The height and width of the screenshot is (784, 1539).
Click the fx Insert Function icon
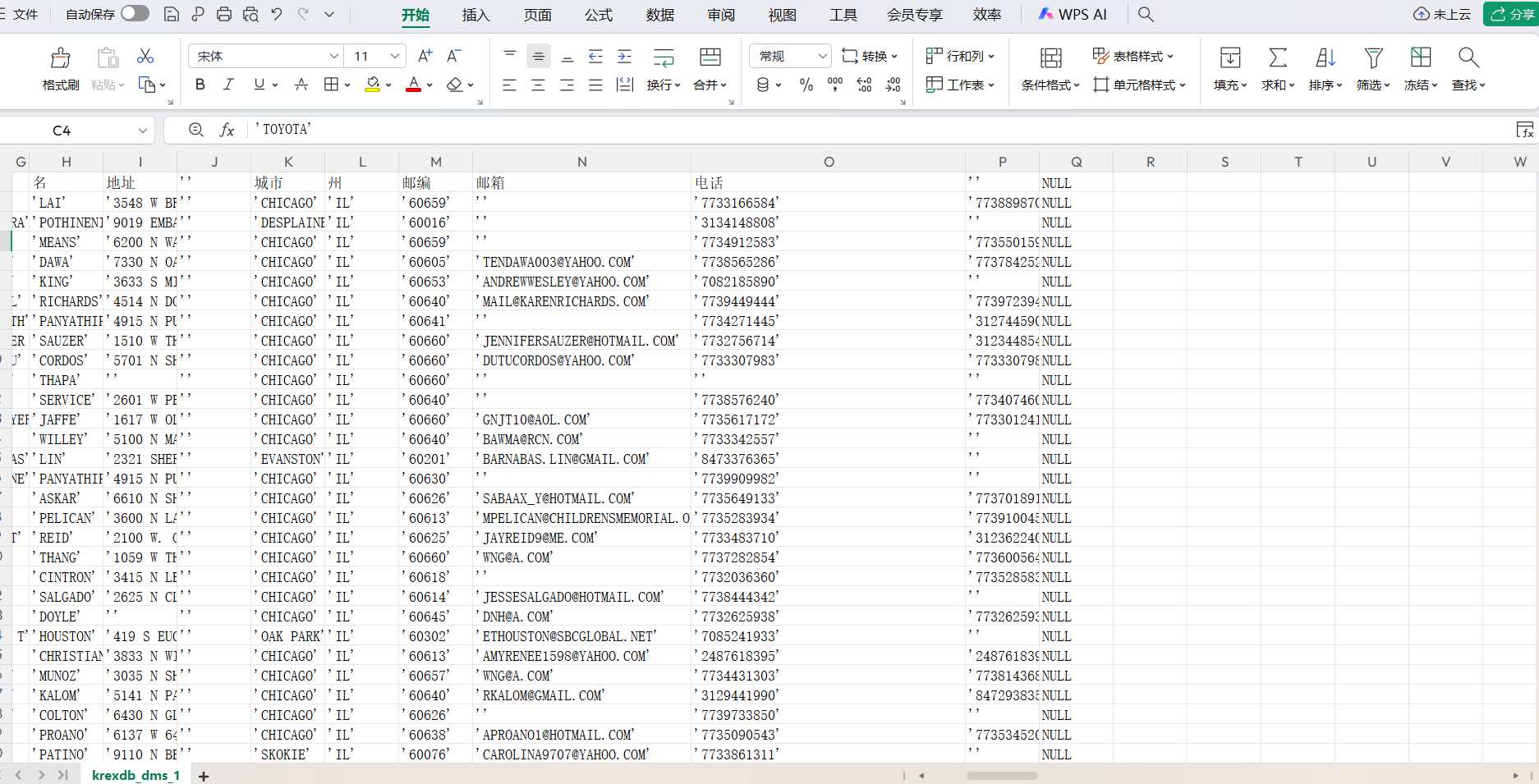(x=227, y=130)
